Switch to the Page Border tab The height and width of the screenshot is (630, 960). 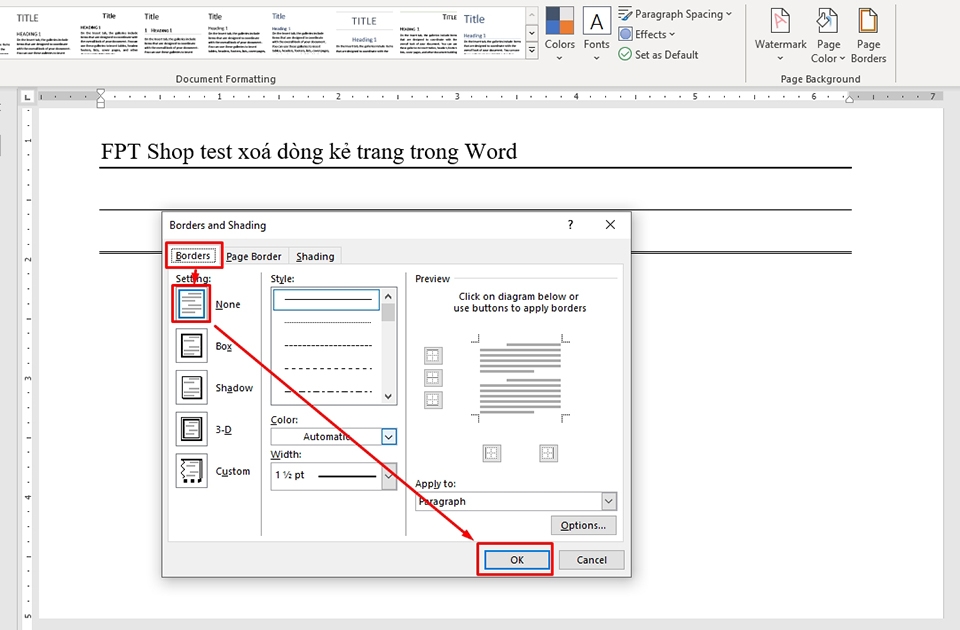point(253,256)
